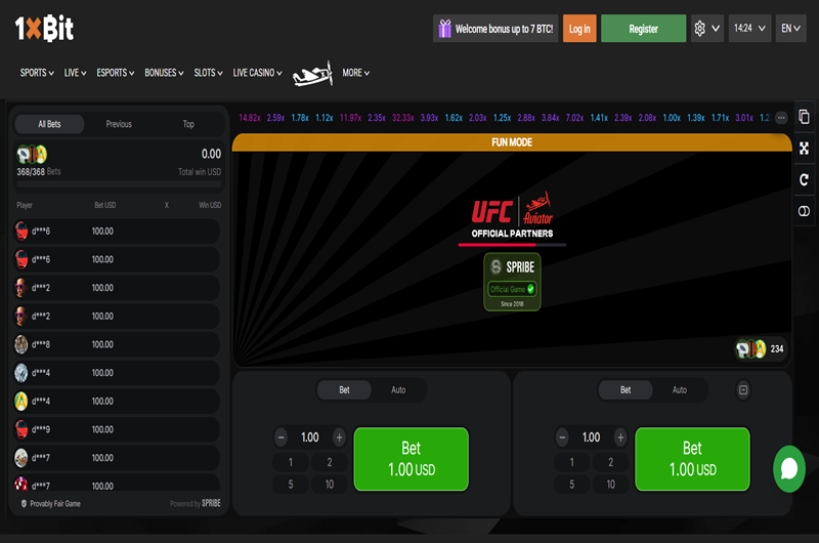Switch right bet panel to Auto mode
The width and height of the screenshot is (819, 543).
pyautogui.click(x=679, y=390)
